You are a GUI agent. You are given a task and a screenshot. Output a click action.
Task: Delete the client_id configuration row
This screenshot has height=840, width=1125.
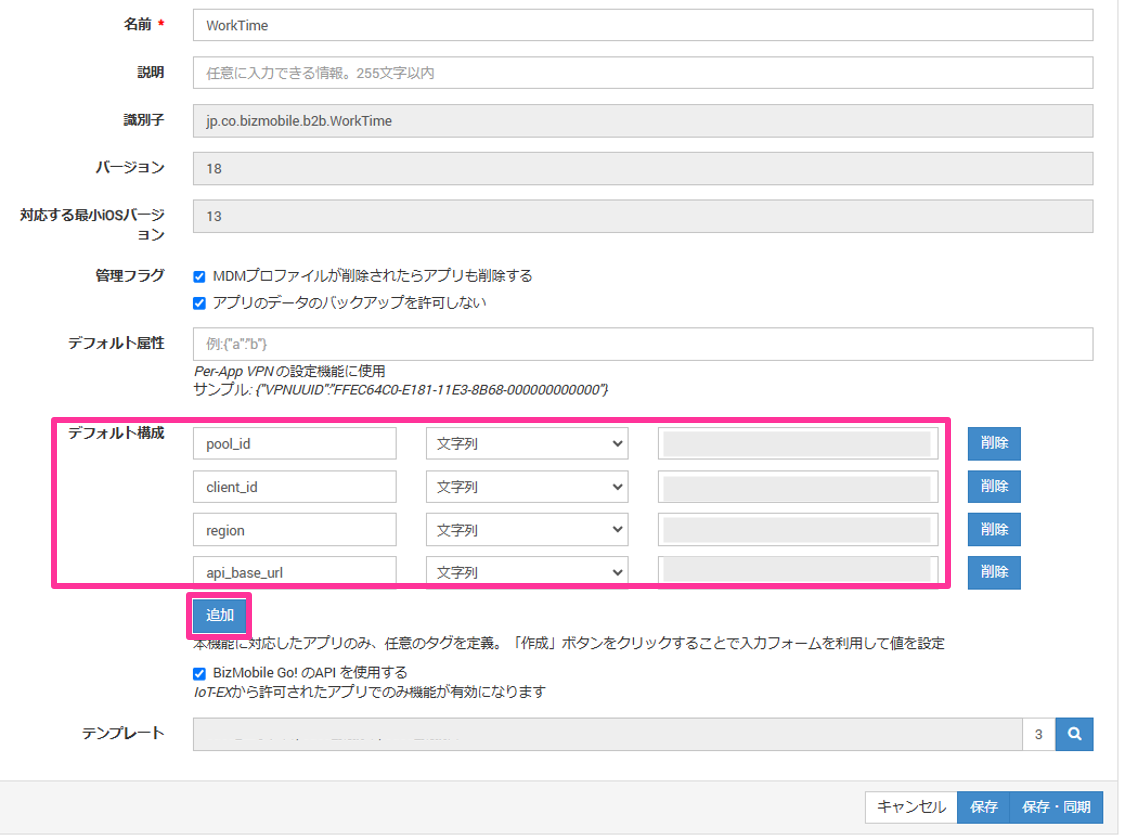pos(993,486)
